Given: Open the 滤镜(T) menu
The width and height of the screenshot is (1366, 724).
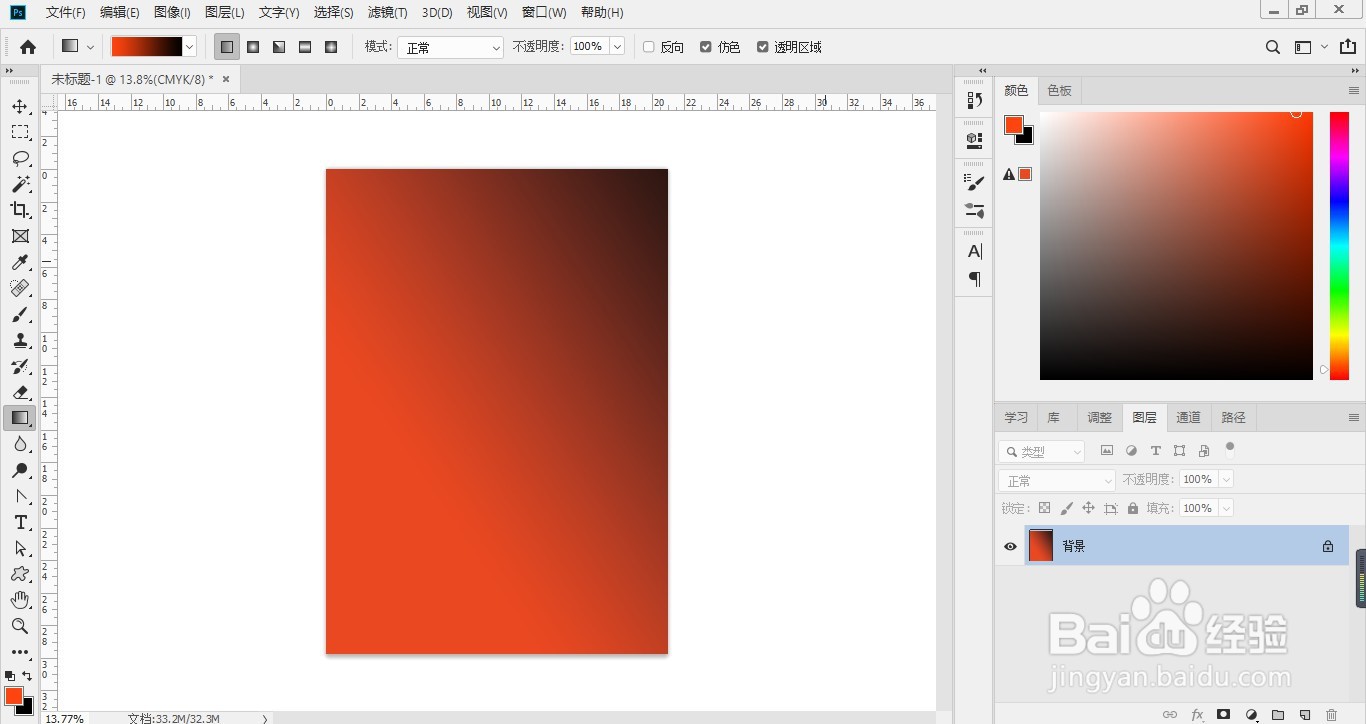Looking at the screenshot, I should coord(387,12).
